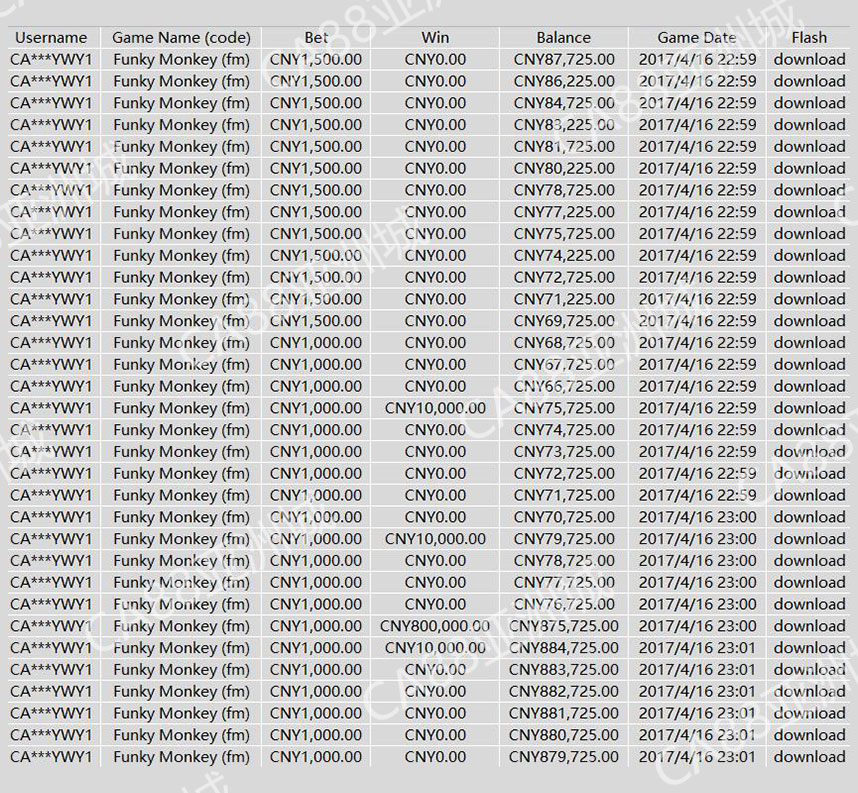Download flash for the CNY87,725.00 balance row
The width and height of the screenshot is (858, 793).
click(809, 59)
